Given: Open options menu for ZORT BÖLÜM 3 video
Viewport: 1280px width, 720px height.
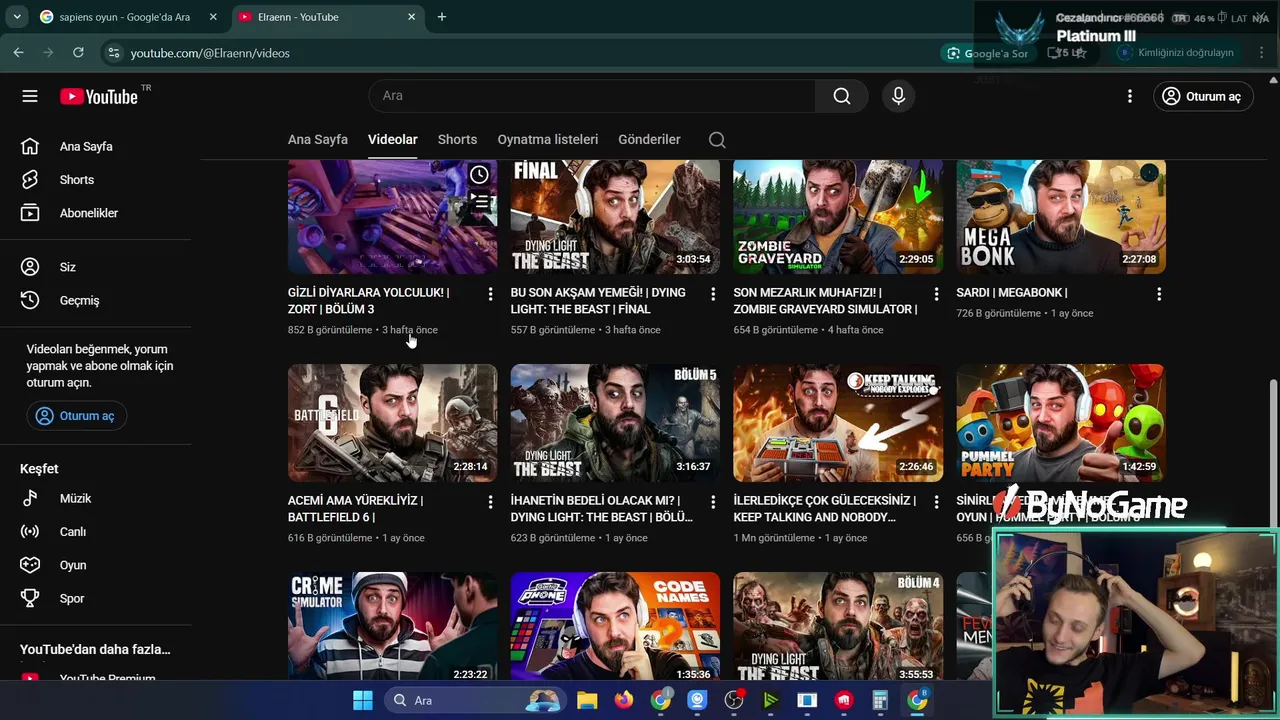Looking at the screenshot, I should [x=490, y=294].
